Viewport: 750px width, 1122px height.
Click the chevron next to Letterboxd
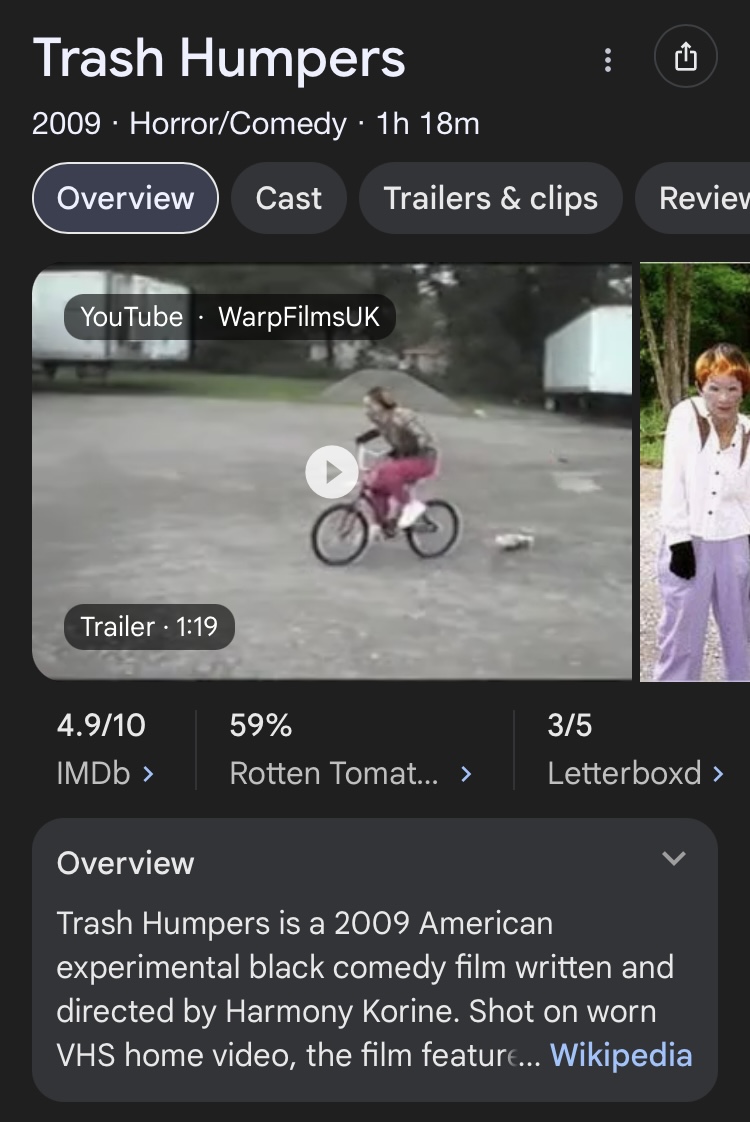tap(718, 774)
